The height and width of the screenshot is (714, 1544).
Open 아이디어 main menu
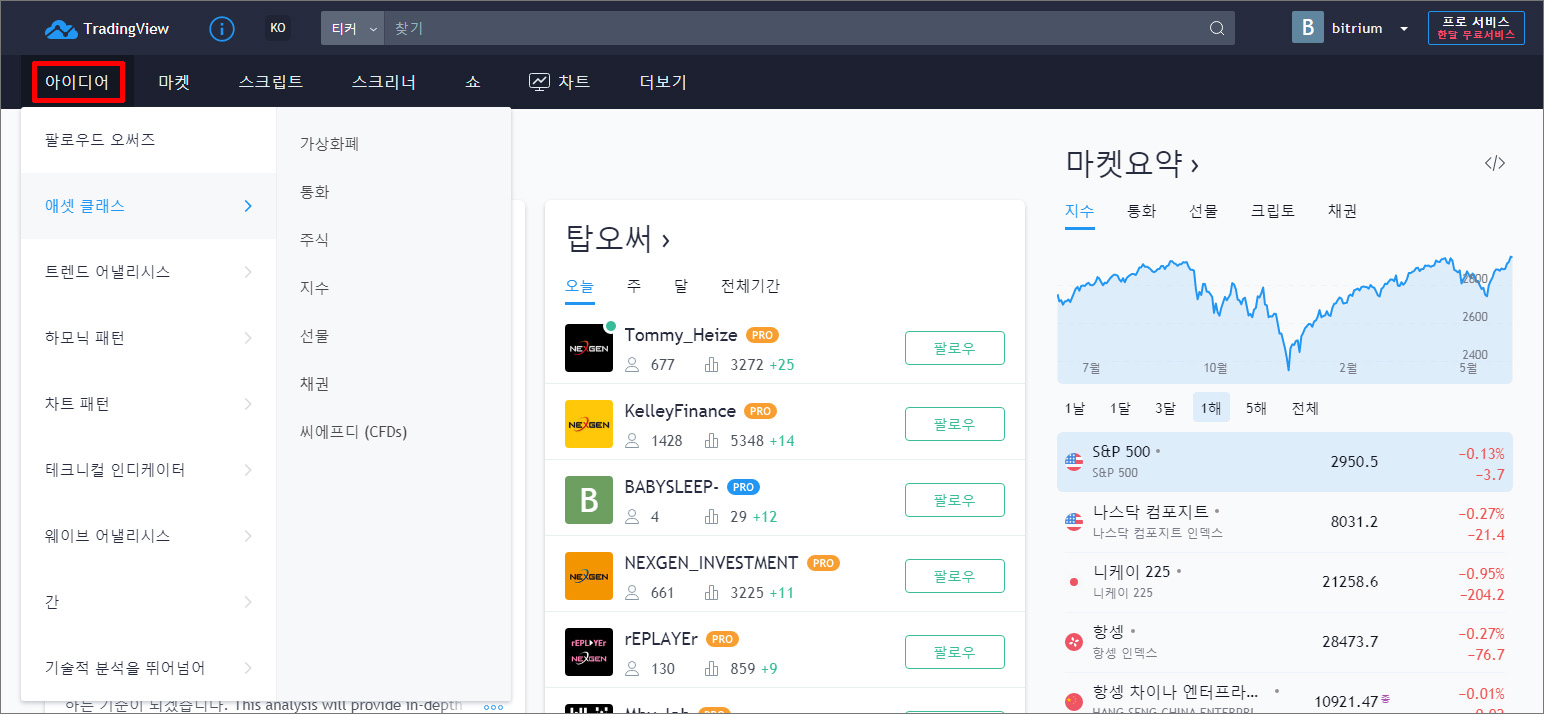click(x=77, y=82)
